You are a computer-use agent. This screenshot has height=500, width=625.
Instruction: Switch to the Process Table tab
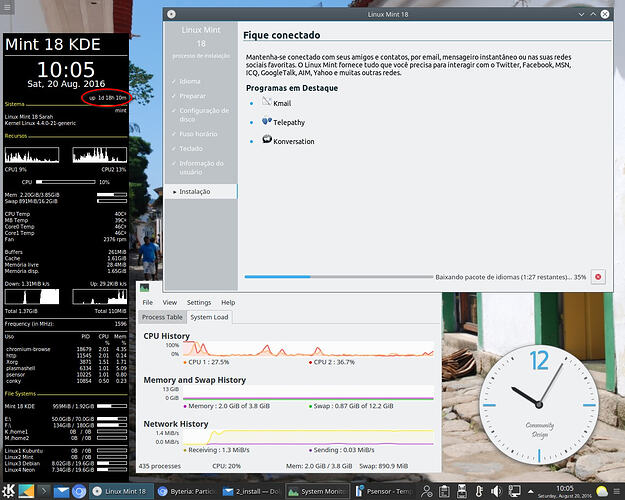(161, 317)
